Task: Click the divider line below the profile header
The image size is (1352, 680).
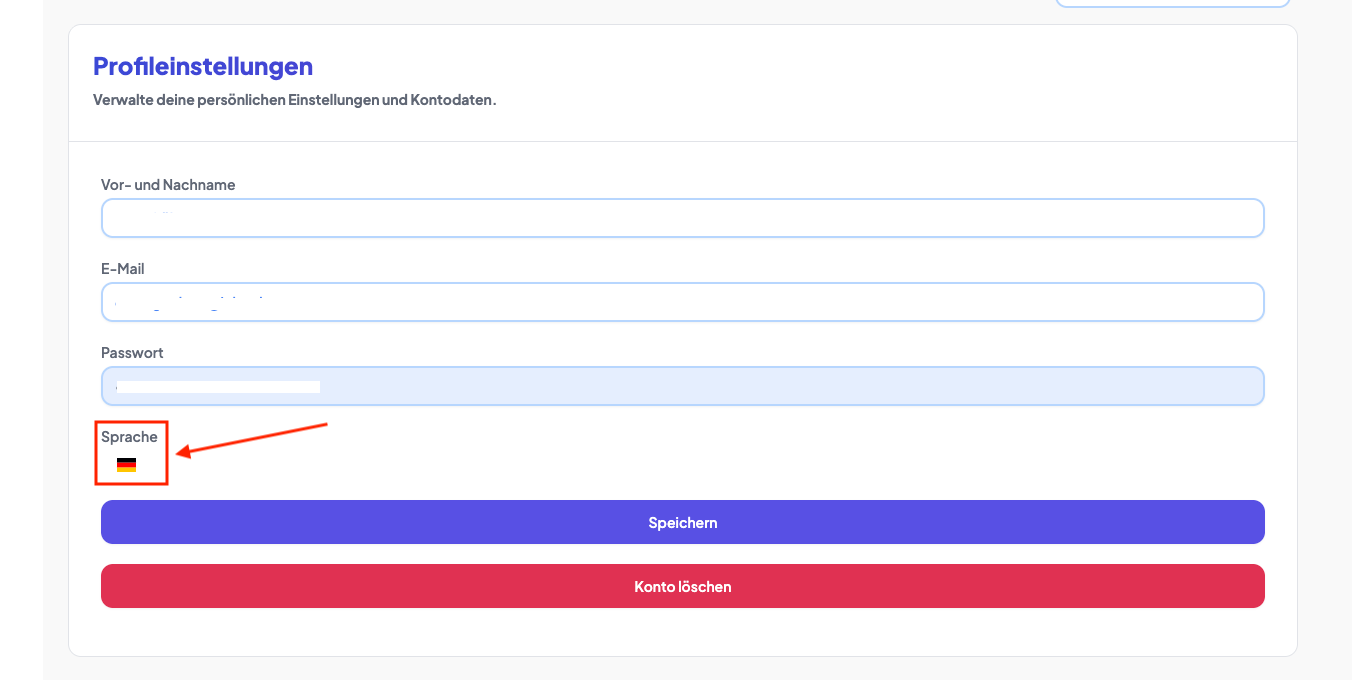Action: pyautogui.click(x=683, y=141)
